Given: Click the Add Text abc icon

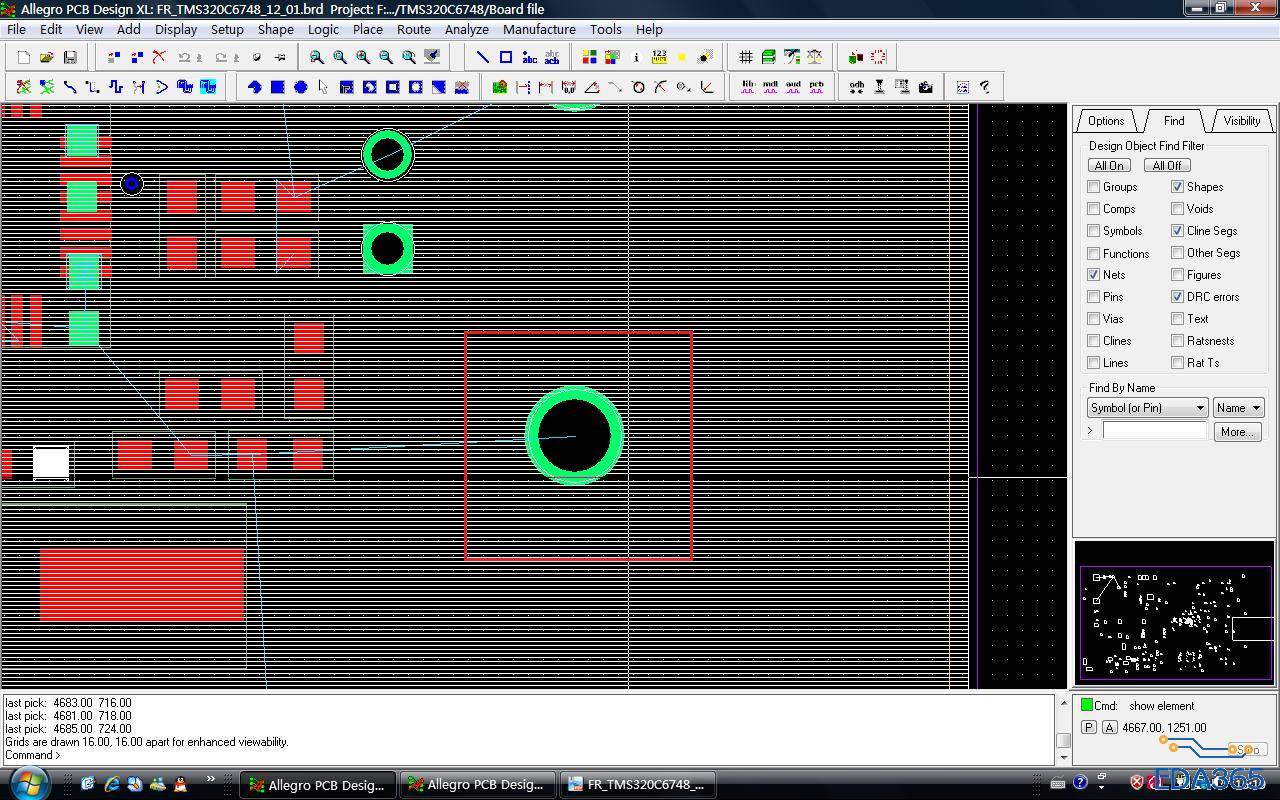Looking at the screenshot, I should [529, 57].
